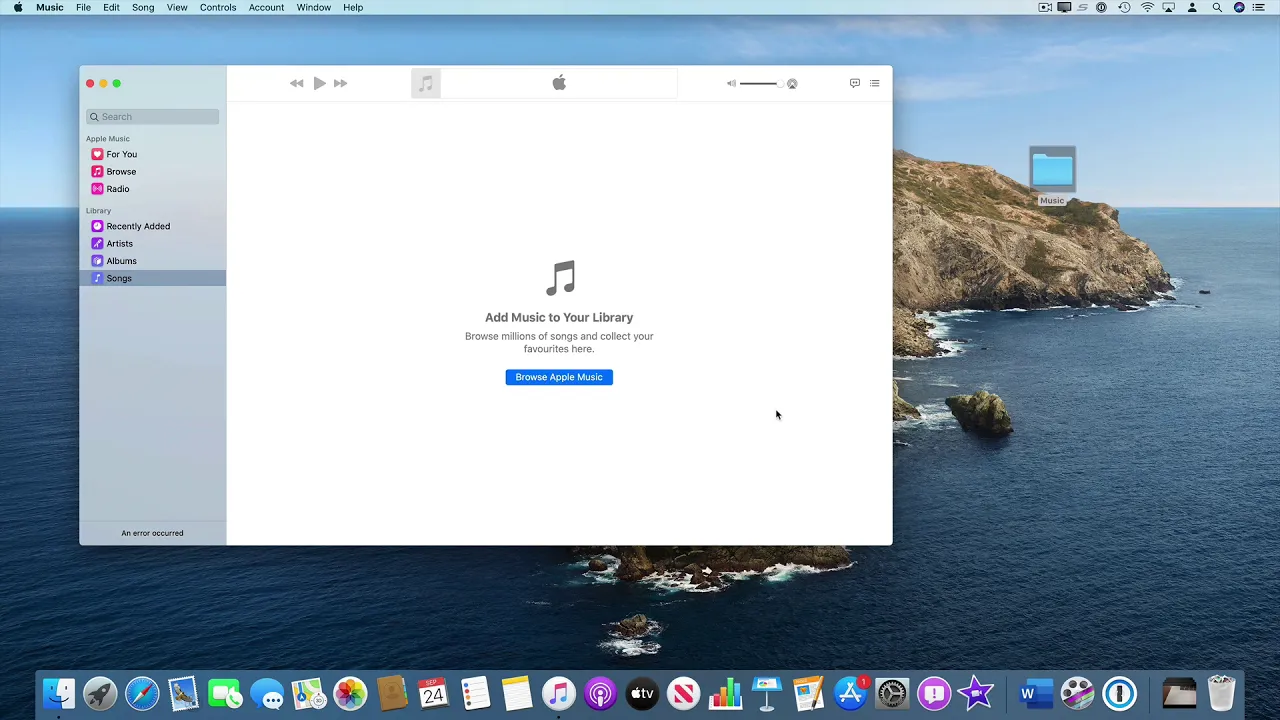The height and width of the screenshot is (720, 1280).
Task: Open Messages from the Dock
Action: click(x=267, y=693)
